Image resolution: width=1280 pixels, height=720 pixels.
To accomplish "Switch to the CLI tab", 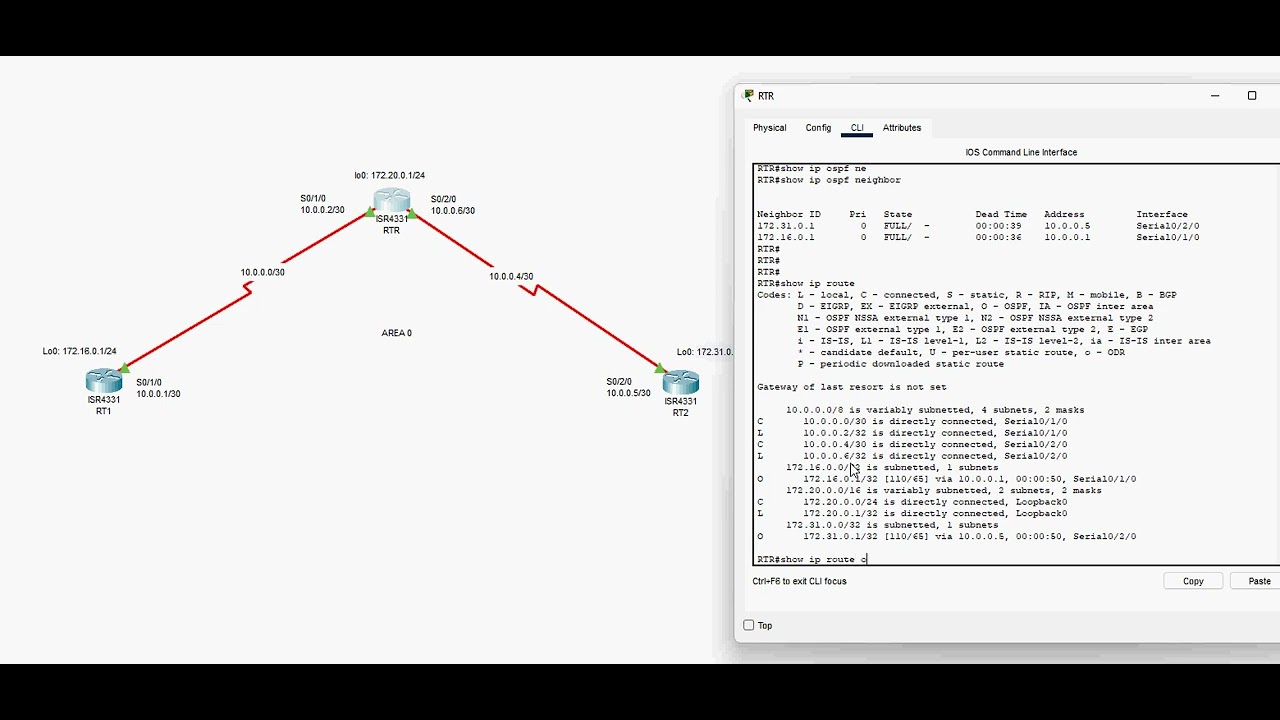I will click(x=857, y=128).
